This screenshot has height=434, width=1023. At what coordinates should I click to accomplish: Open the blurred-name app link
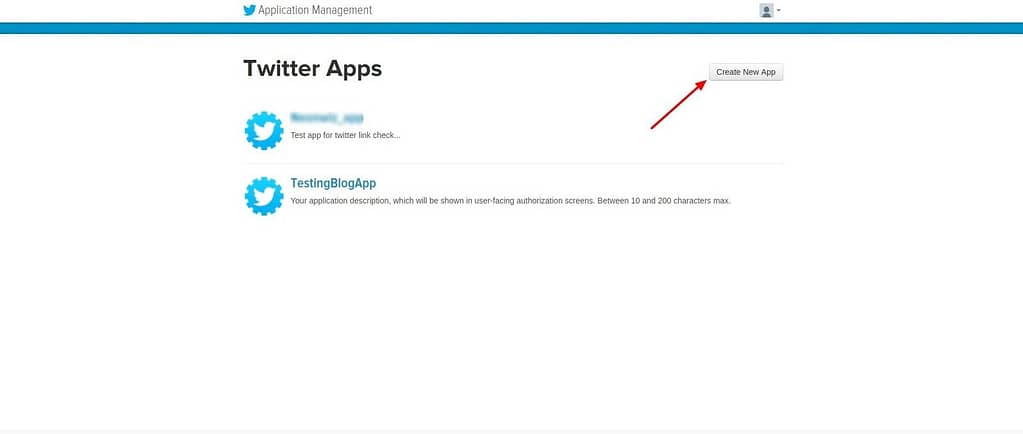pyautogui.click(x=326, y=118)
